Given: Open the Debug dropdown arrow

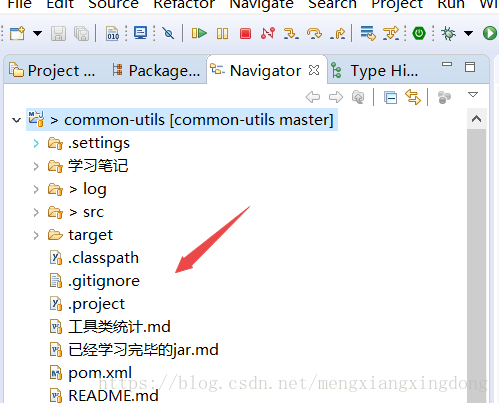Looking at the screenshot, I should click(x=468, y=33).
